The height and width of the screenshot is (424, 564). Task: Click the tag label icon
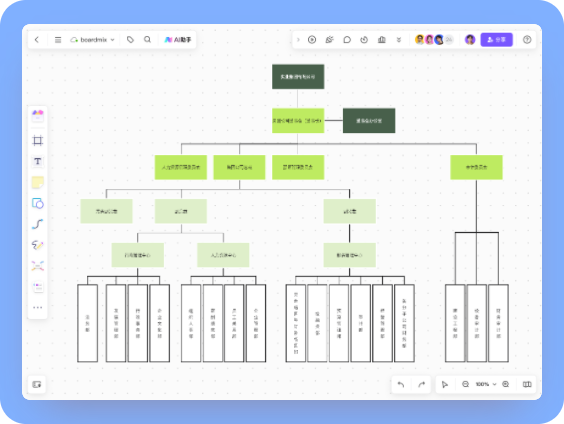tap(130, 40)
